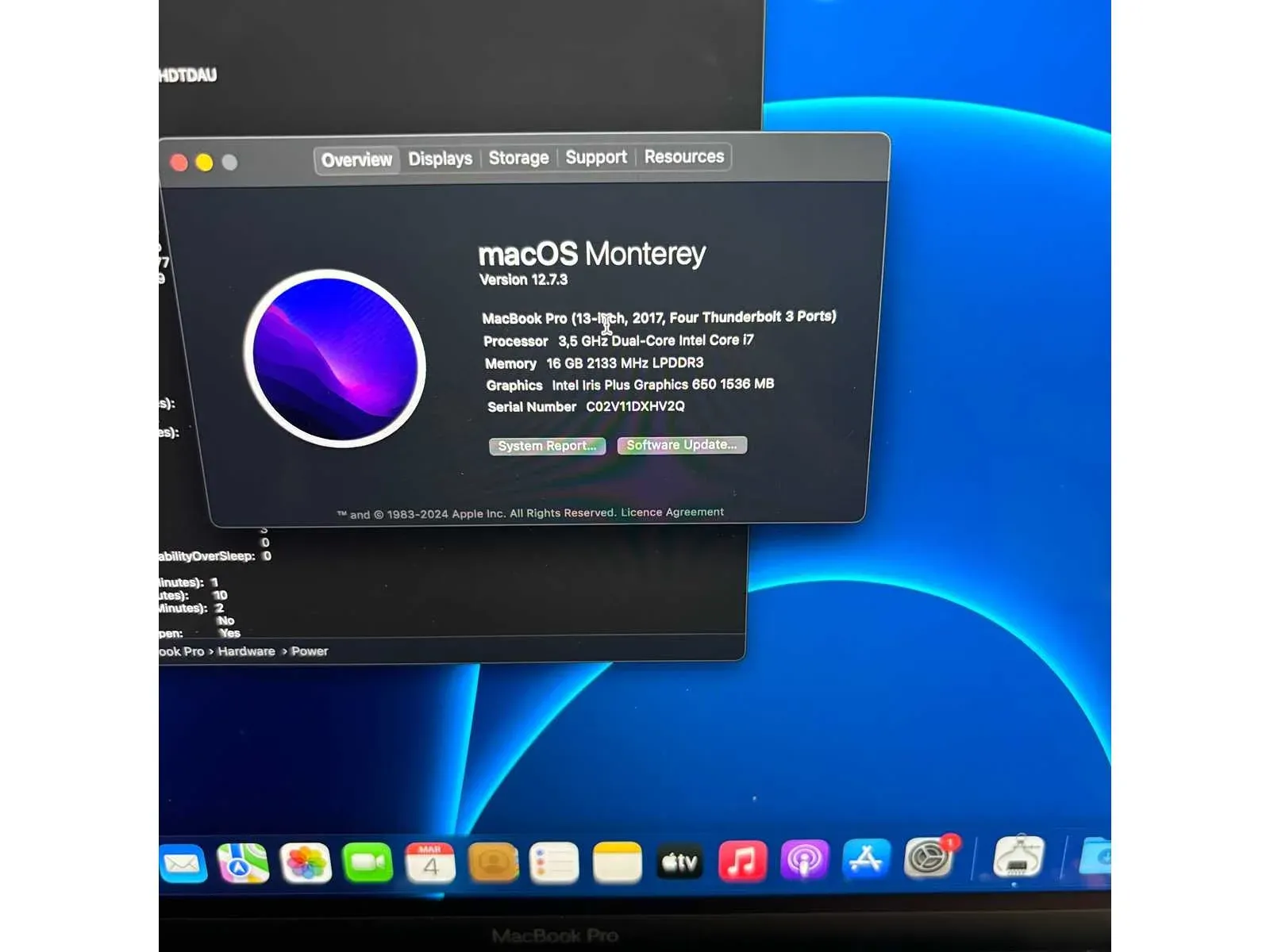Open the App Store from the Dock

coord(866,859)
